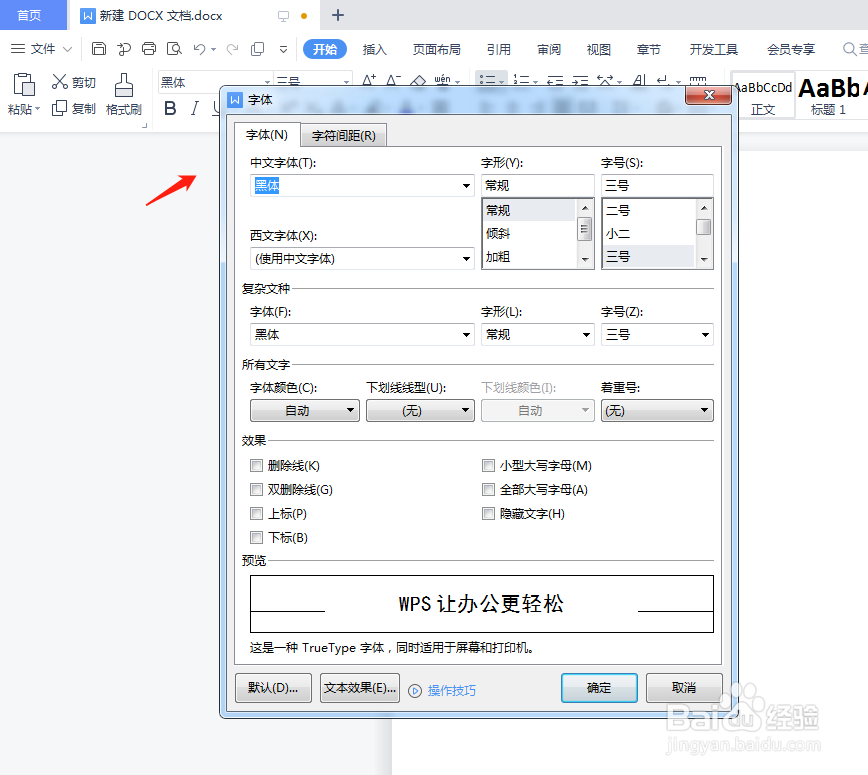Click the 字形 list scrollbar down arrow
The image size is (868, 775).
[585, 260]
